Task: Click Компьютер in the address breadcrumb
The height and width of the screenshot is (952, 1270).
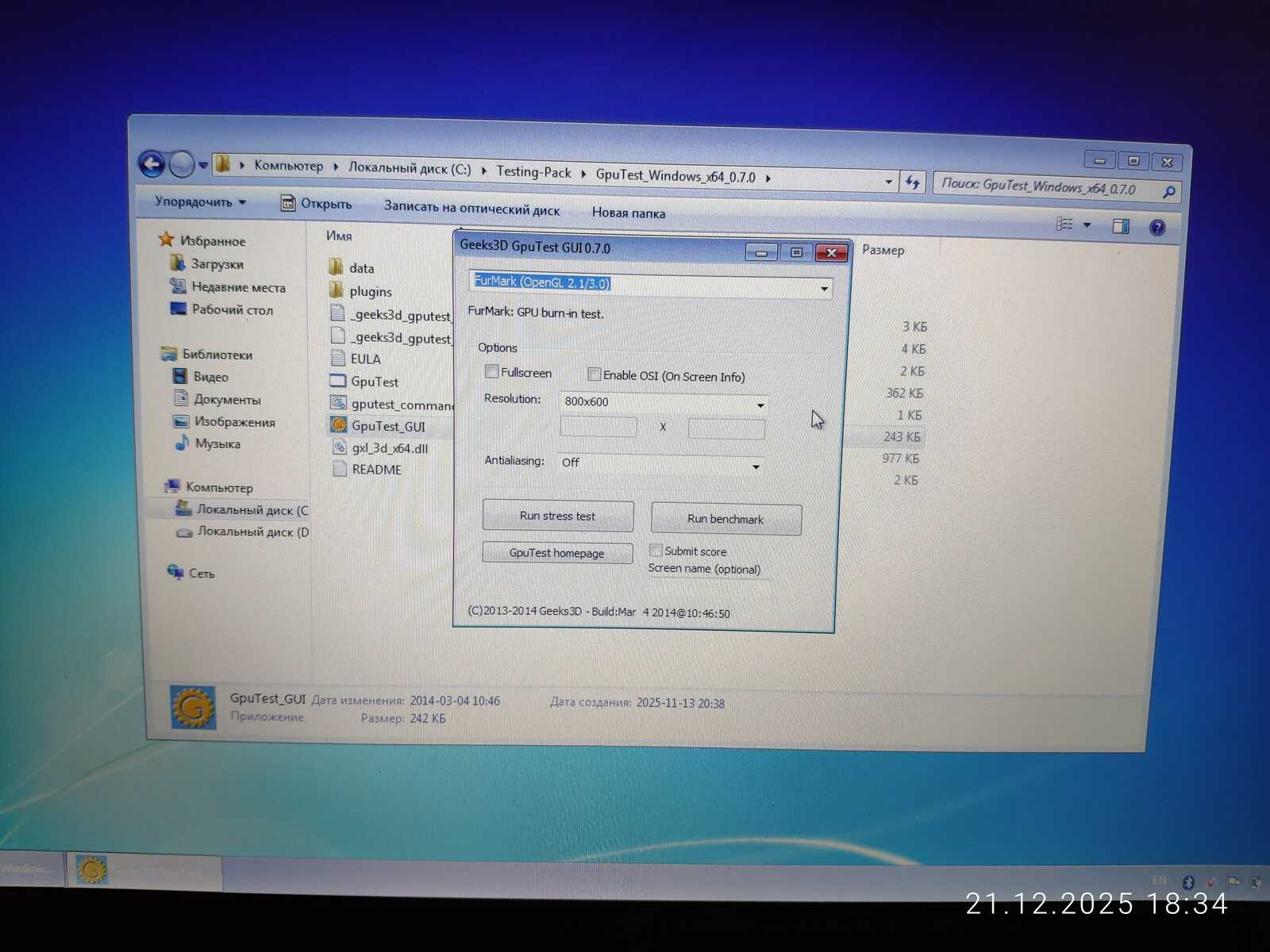Action: click(x=288, y=166)
